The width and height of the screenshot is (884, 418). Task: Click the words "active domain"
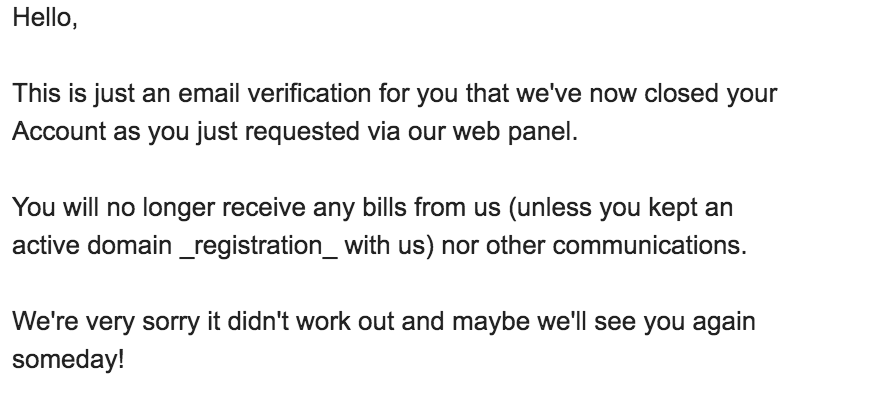[x=92, y=246]
